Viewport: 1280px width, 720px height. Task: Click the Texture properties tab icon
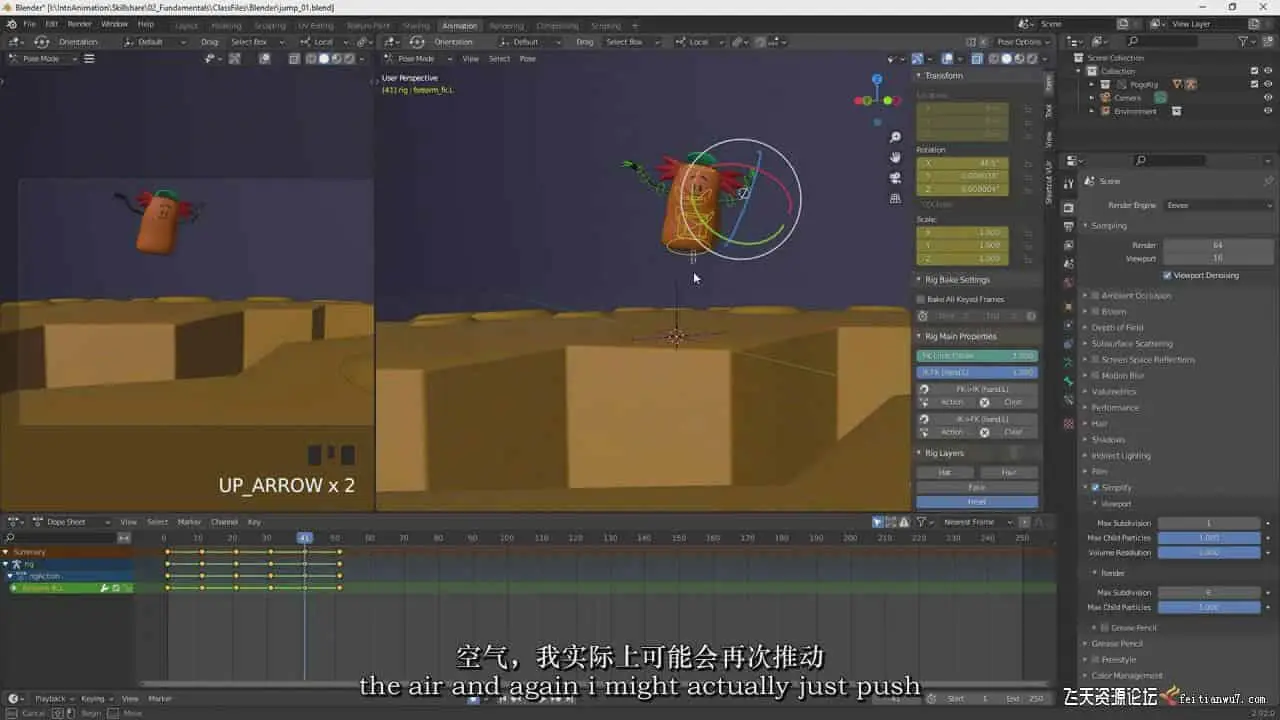pos(1069,423)
